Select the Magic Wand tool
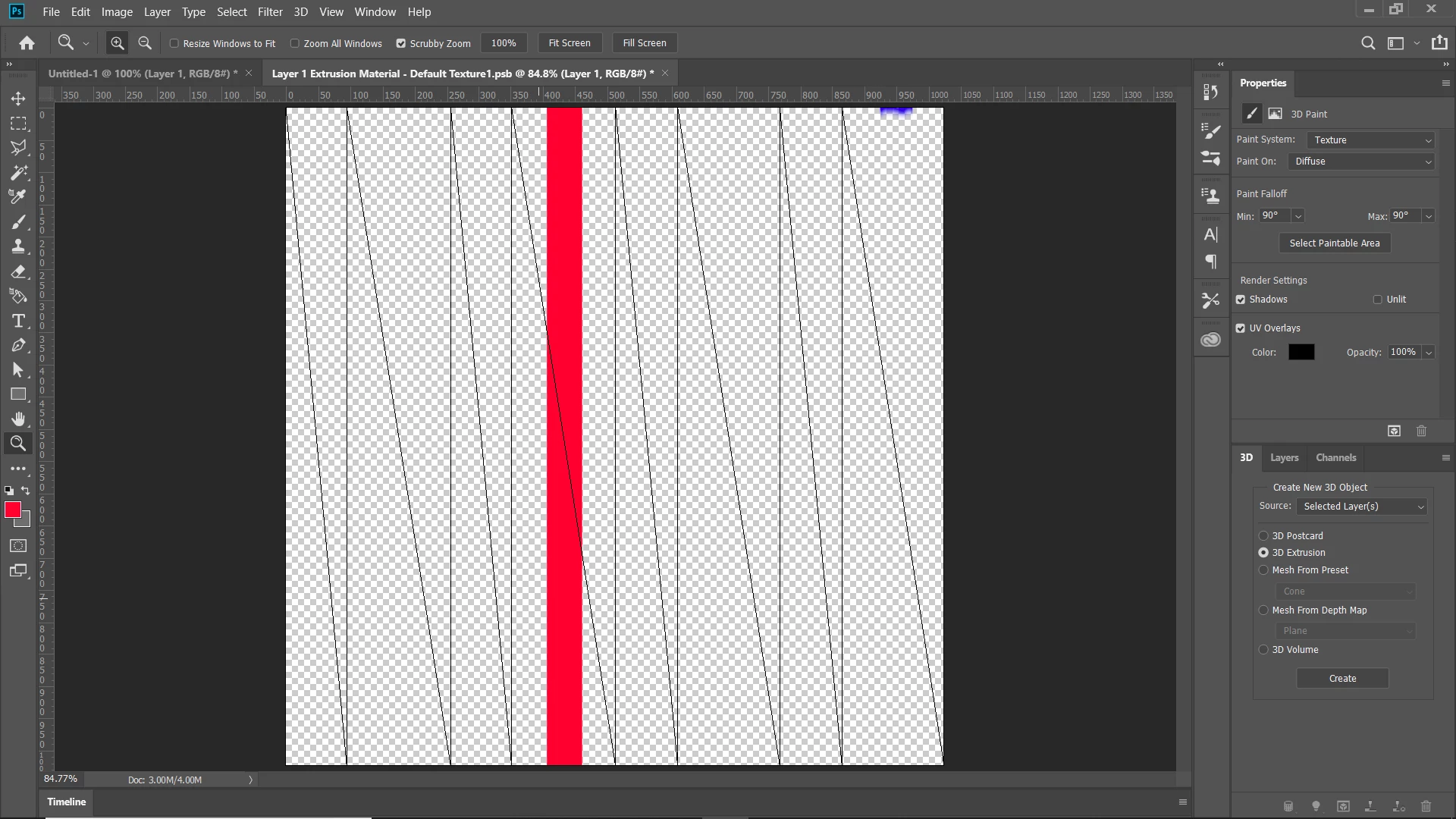 click(18, 172)
